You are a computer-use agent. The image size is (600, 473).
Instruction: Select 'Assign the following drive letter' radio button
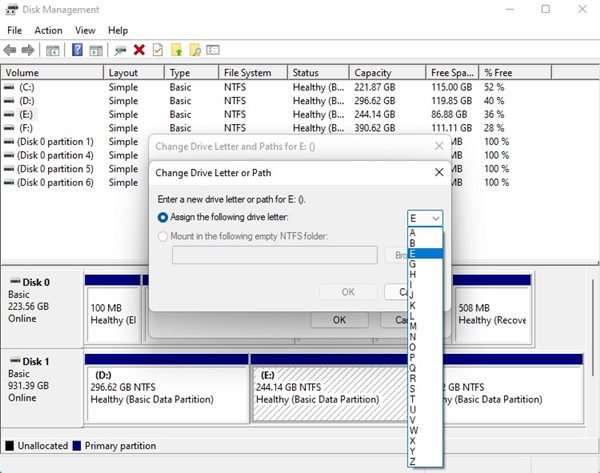(x=164, y=217)
